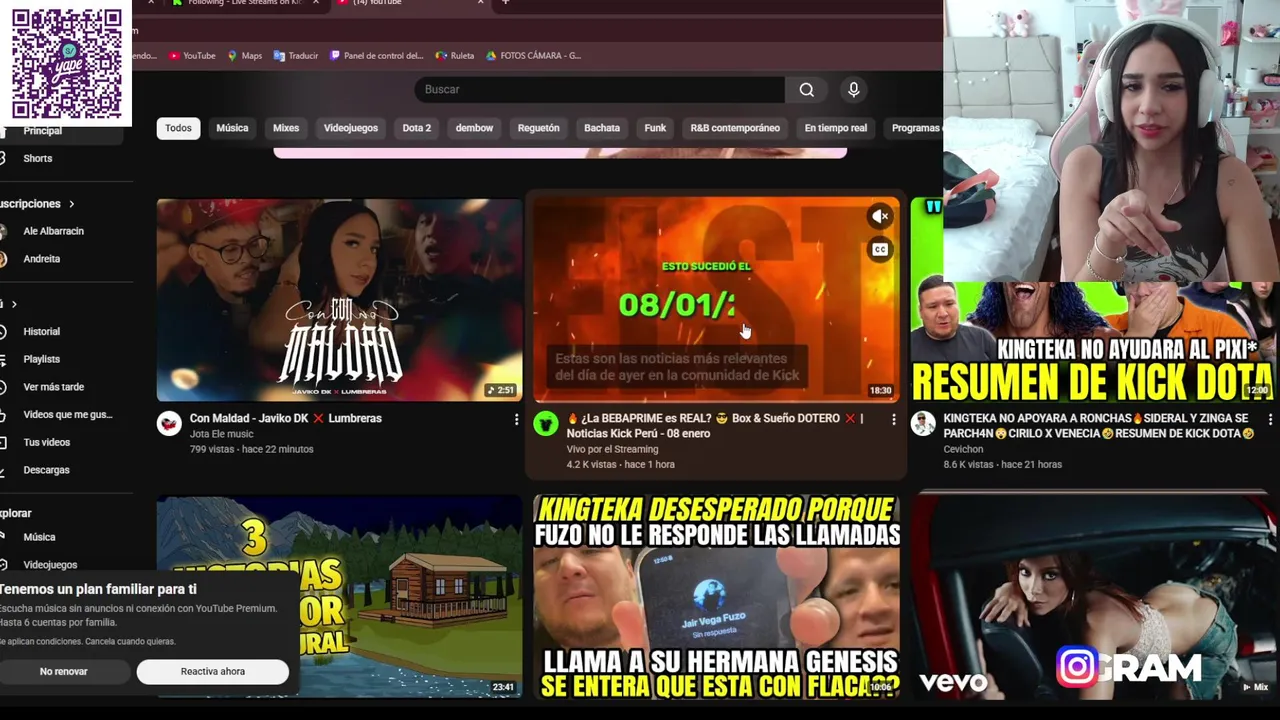The image size is (1280, 720).
Task: Switch to Following Live Streams on Kick tab
Action: point(243,3)
